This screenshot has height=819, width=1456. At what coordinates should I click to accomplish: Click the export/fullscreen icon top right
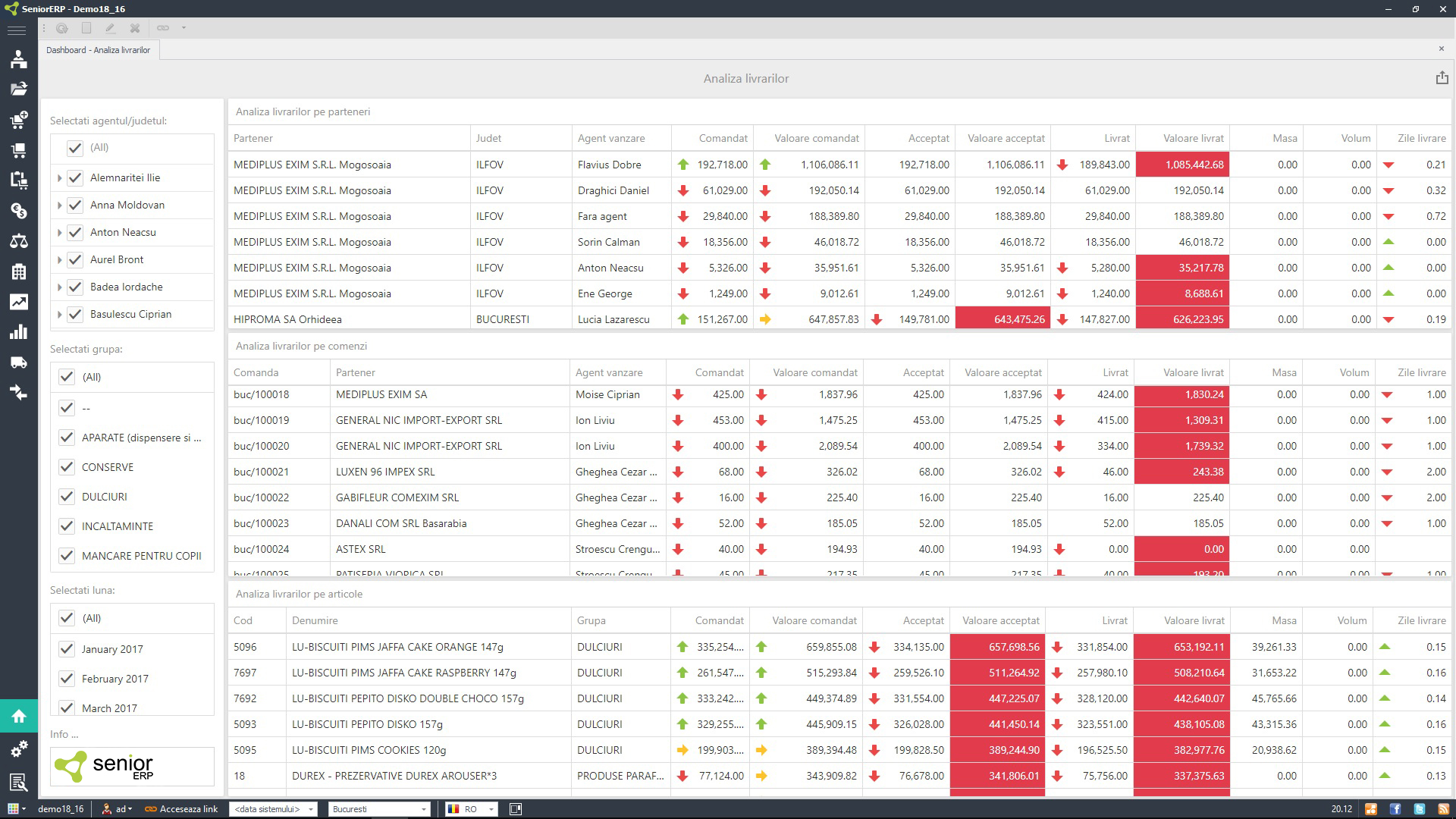tap(1441, 78)
